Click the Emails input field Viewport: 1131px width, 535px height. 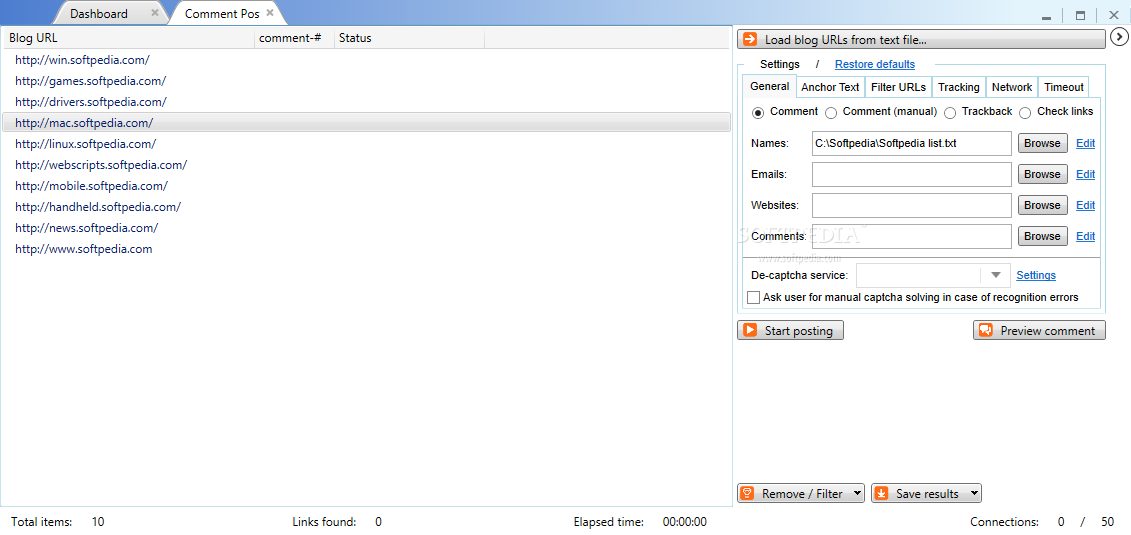912,174
